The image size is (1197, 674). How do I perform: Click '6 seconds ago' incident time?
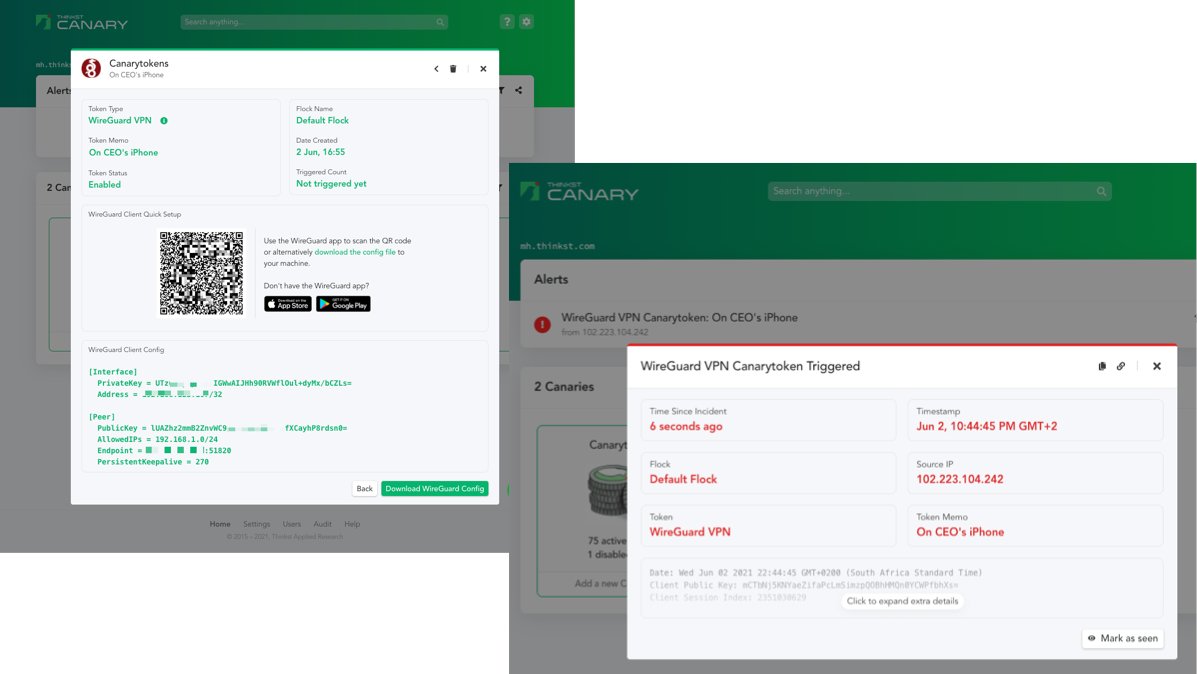pos(686,426)
